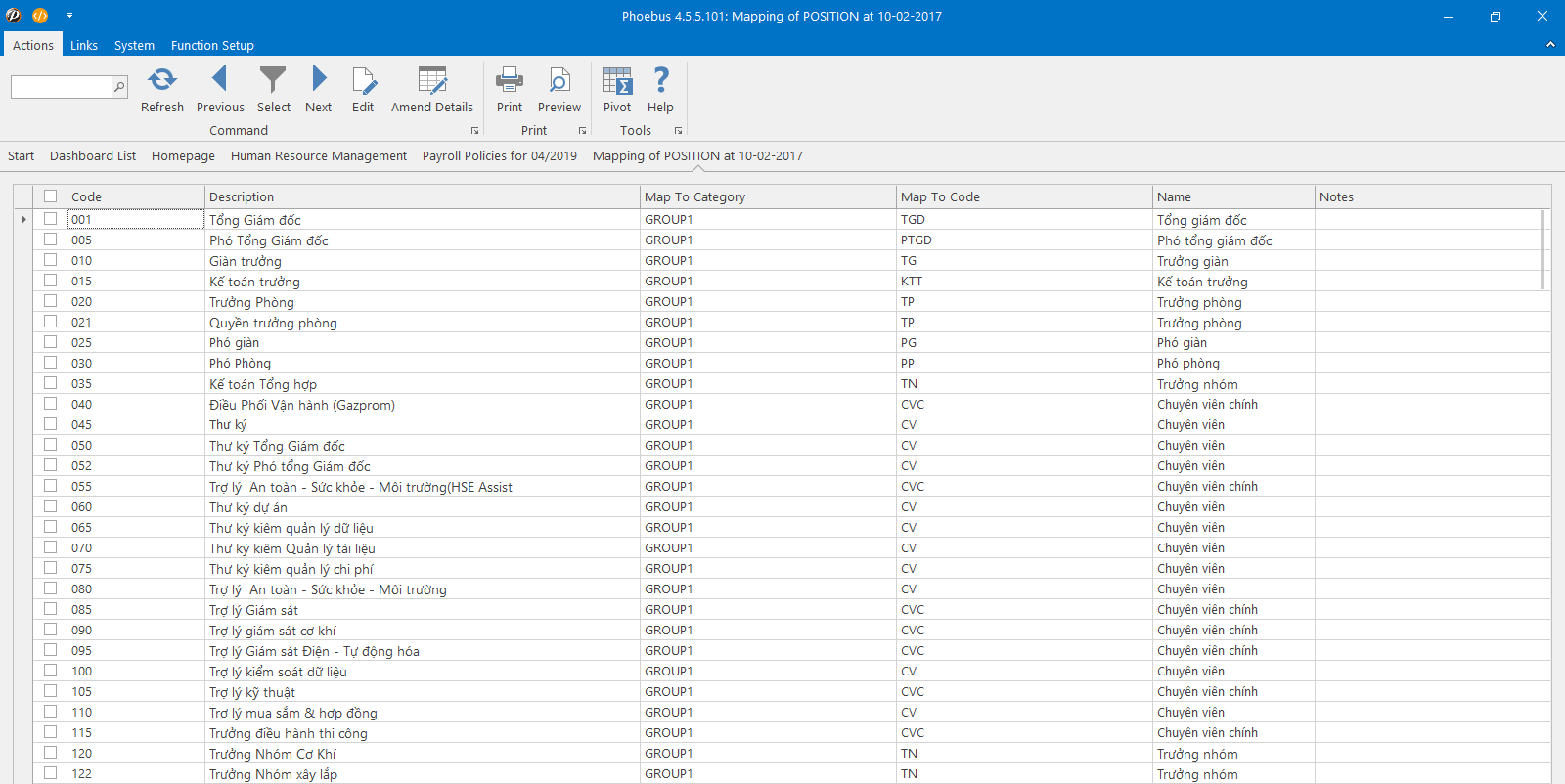This screenshot has height=784, width=1565.
Task: Open Amend Details tool
Action: pos(432,80)
